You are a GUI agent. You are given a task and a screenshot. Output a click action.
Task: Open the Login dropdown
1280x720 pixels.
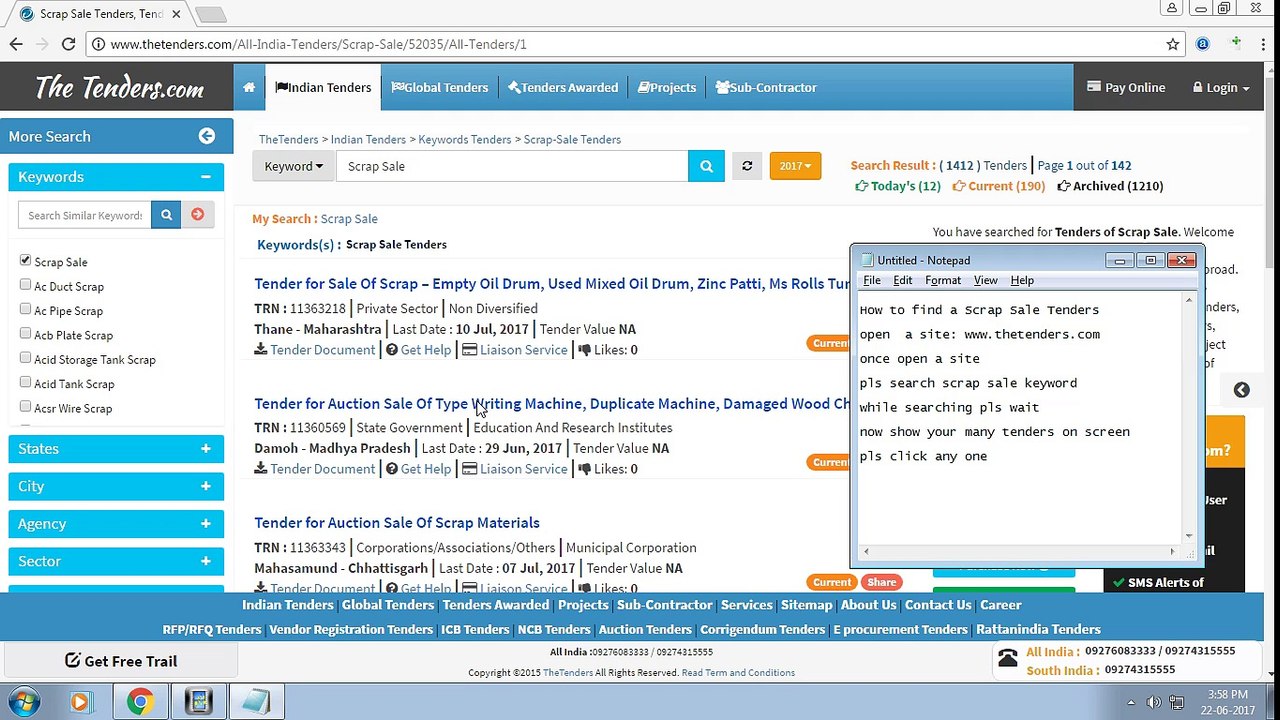click(x=1221, y=87)
